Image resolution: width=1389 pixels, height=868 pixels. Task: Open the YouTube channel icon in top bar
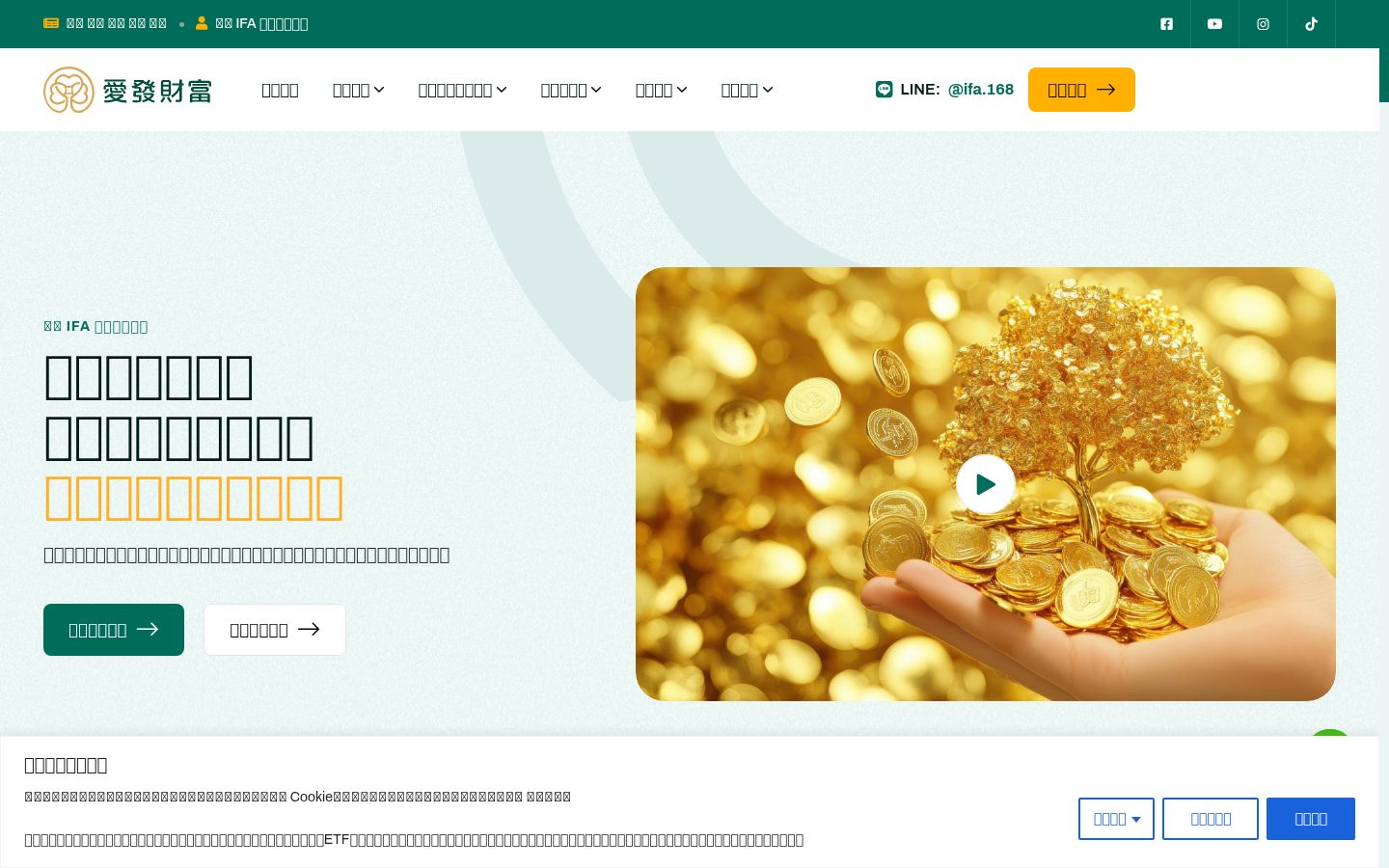tap(1214, 24)
